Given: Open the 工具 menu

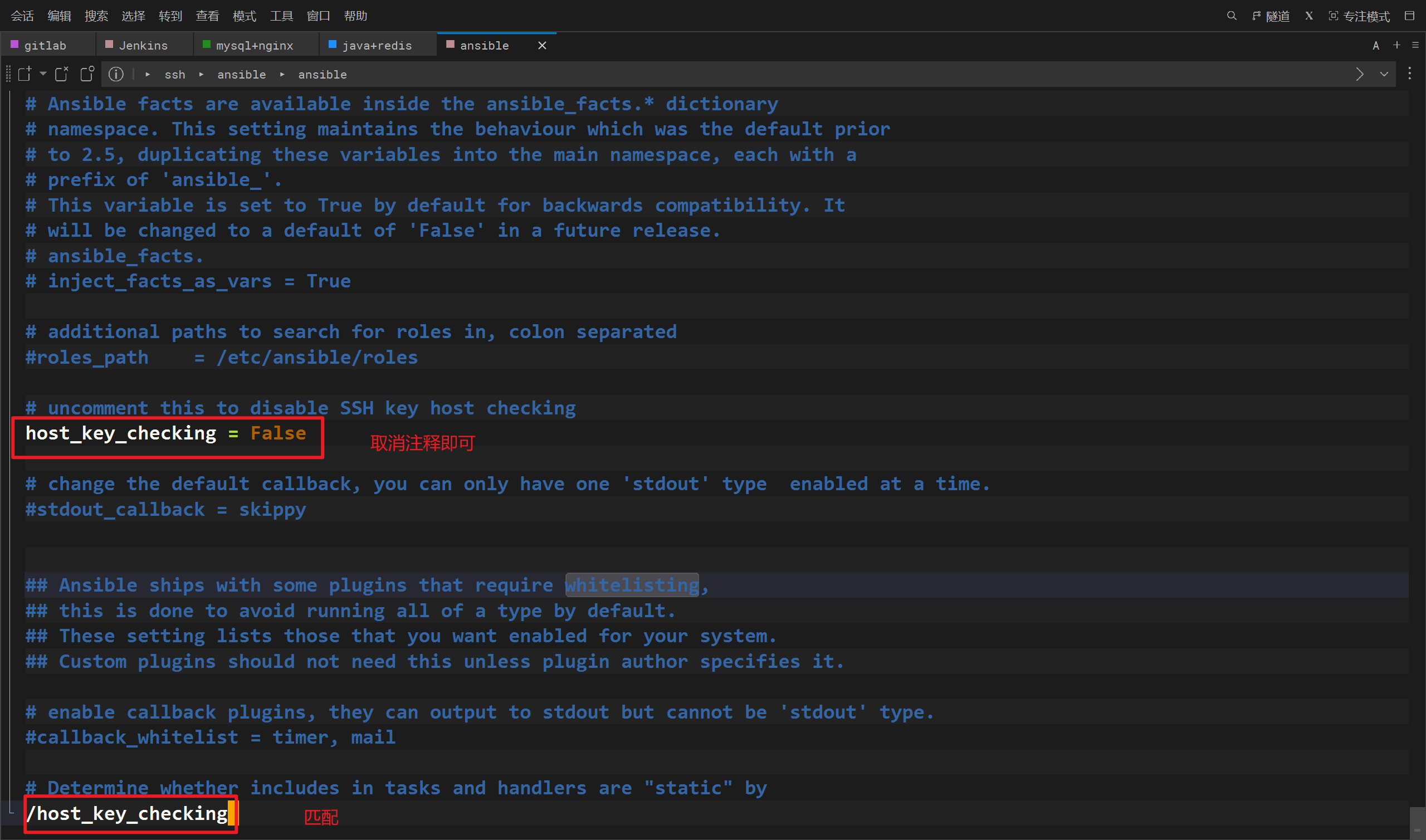Looking at the screenshot, I should tap(281, 16).
